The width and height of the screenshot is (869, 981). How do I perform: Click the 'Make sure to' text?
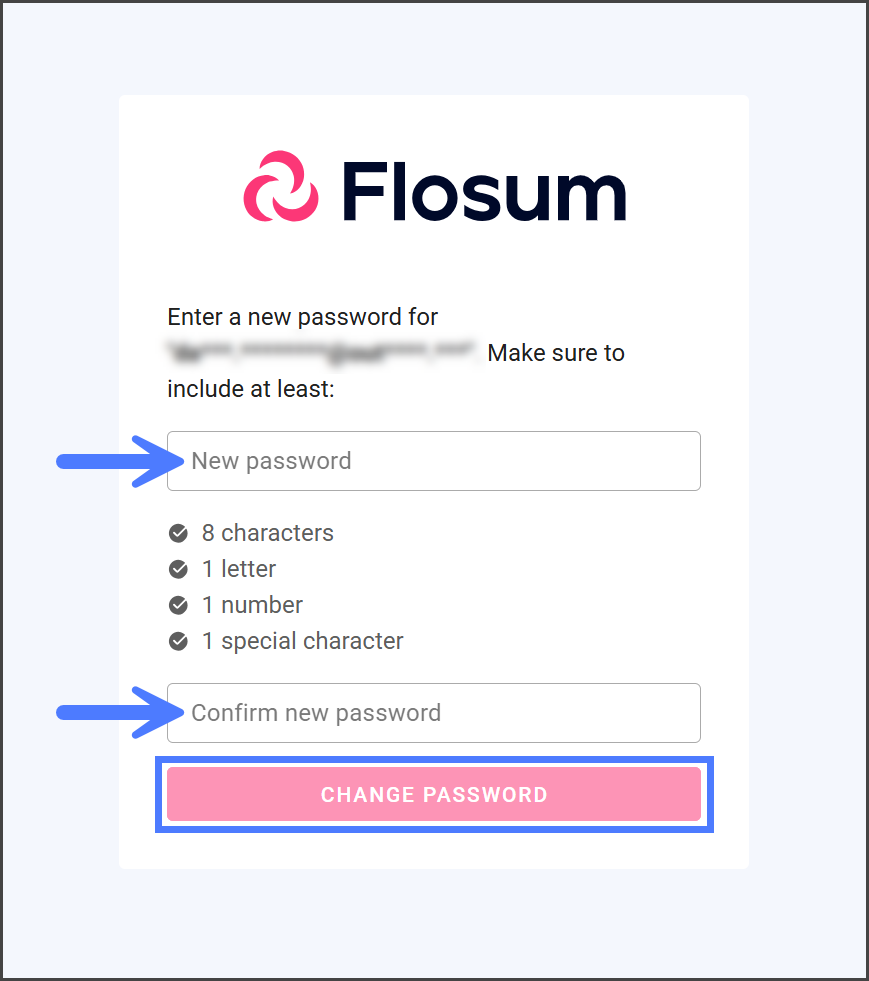(556, 353)
